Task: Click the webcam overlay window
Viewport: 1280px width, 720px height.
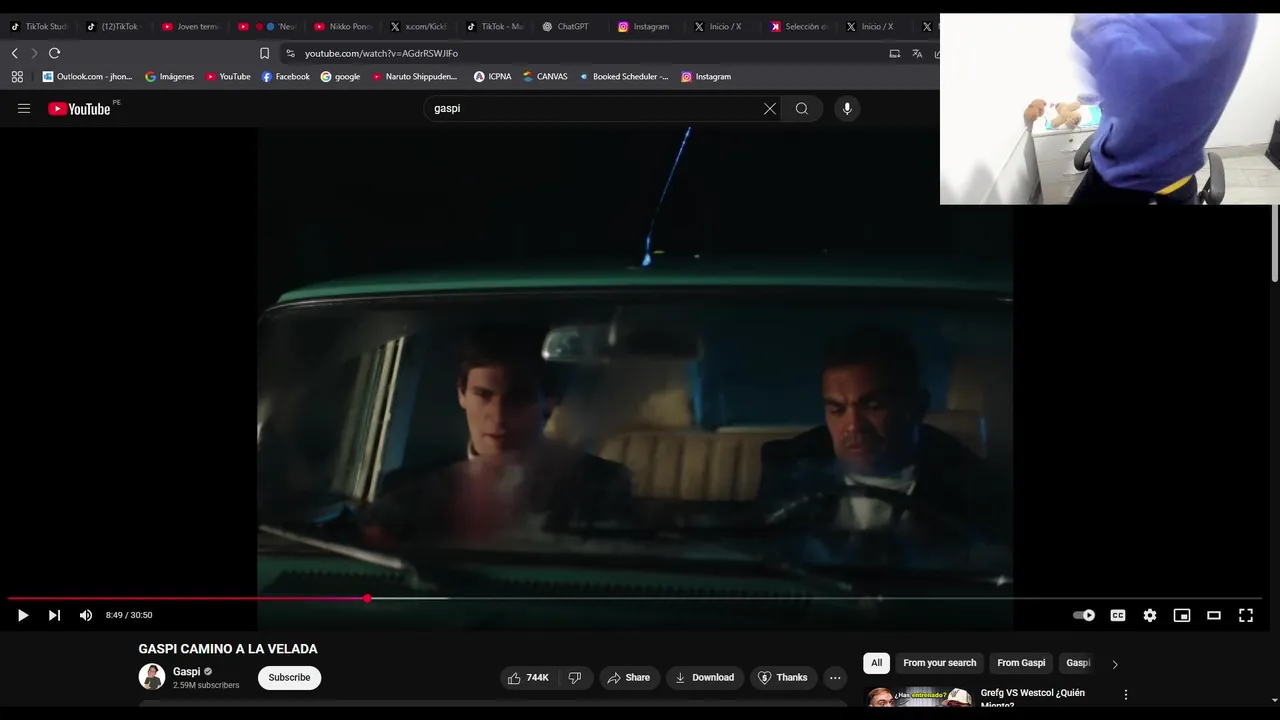Action: pos(1110,109)
